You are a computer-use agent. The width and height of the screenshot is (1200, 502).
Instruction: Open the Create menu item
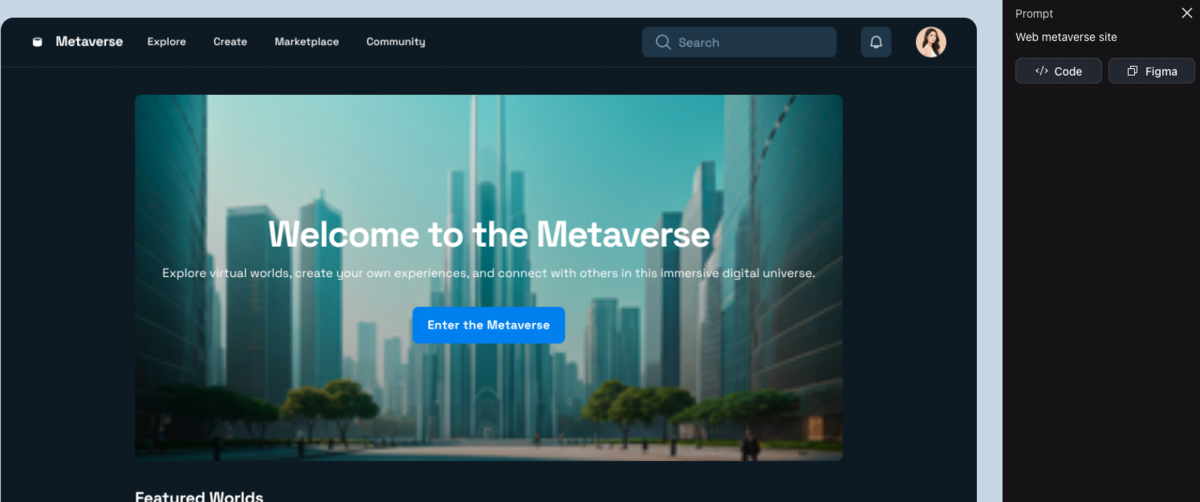pyautogui.click(x=230, y=42)
